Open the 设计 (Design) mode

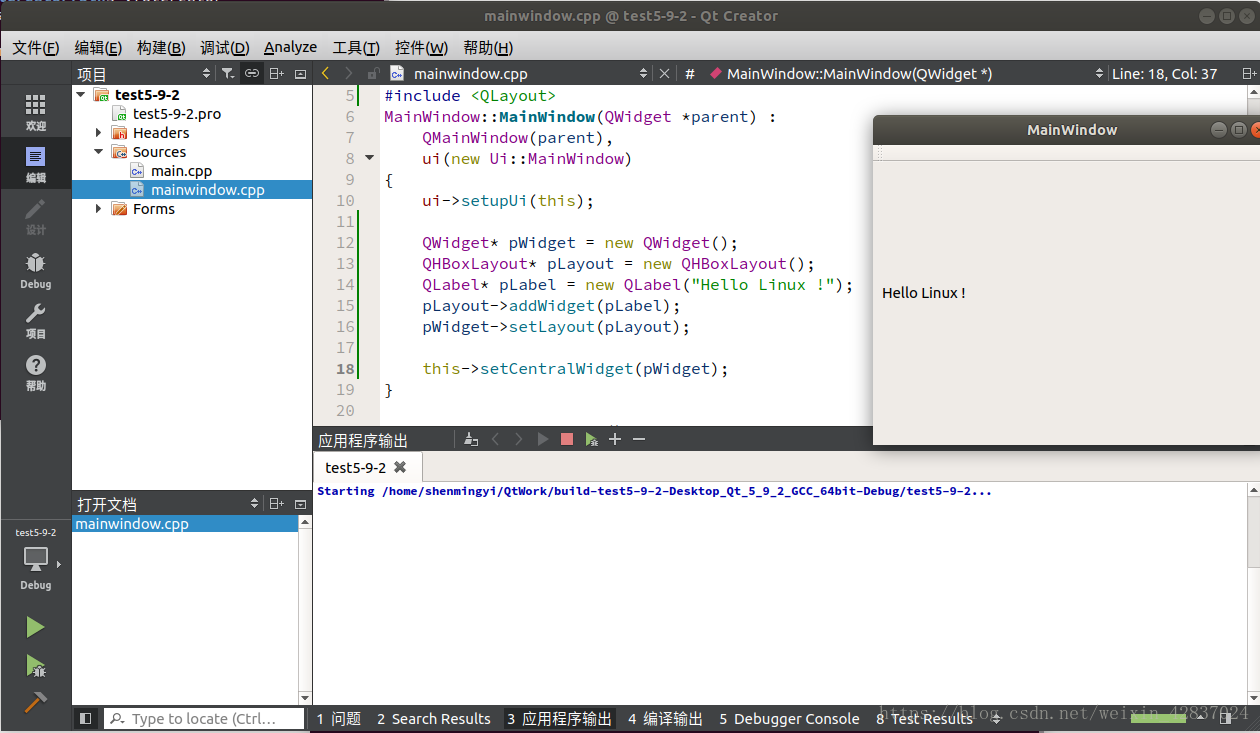pyautogui.click(x=36, y=217)
